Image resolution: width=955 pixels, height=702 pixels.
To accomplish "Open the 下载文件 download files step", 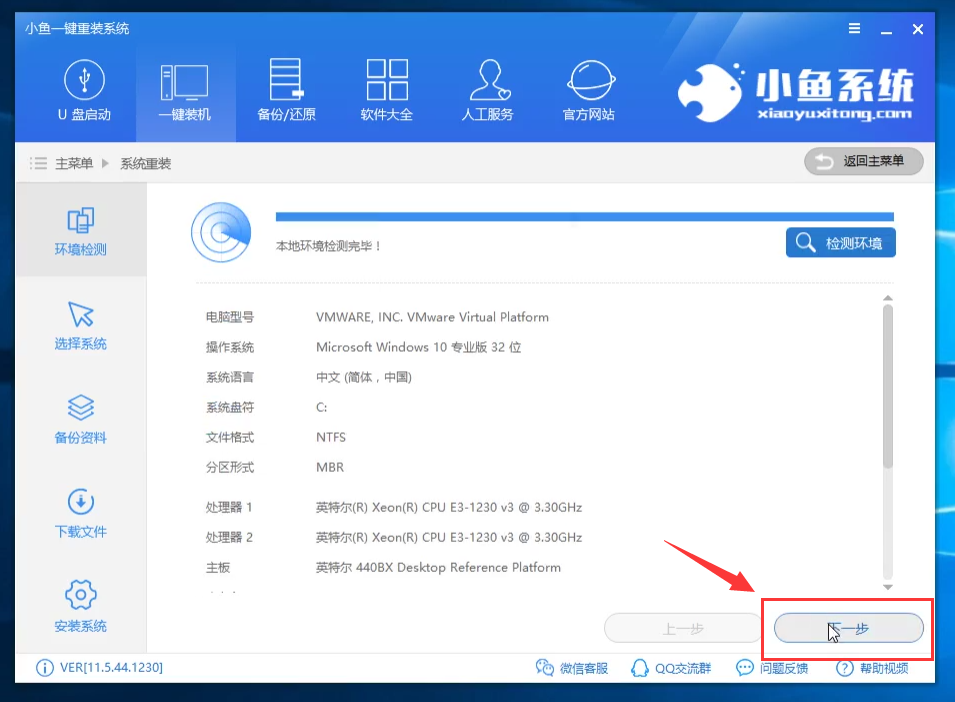I will 80,513.
